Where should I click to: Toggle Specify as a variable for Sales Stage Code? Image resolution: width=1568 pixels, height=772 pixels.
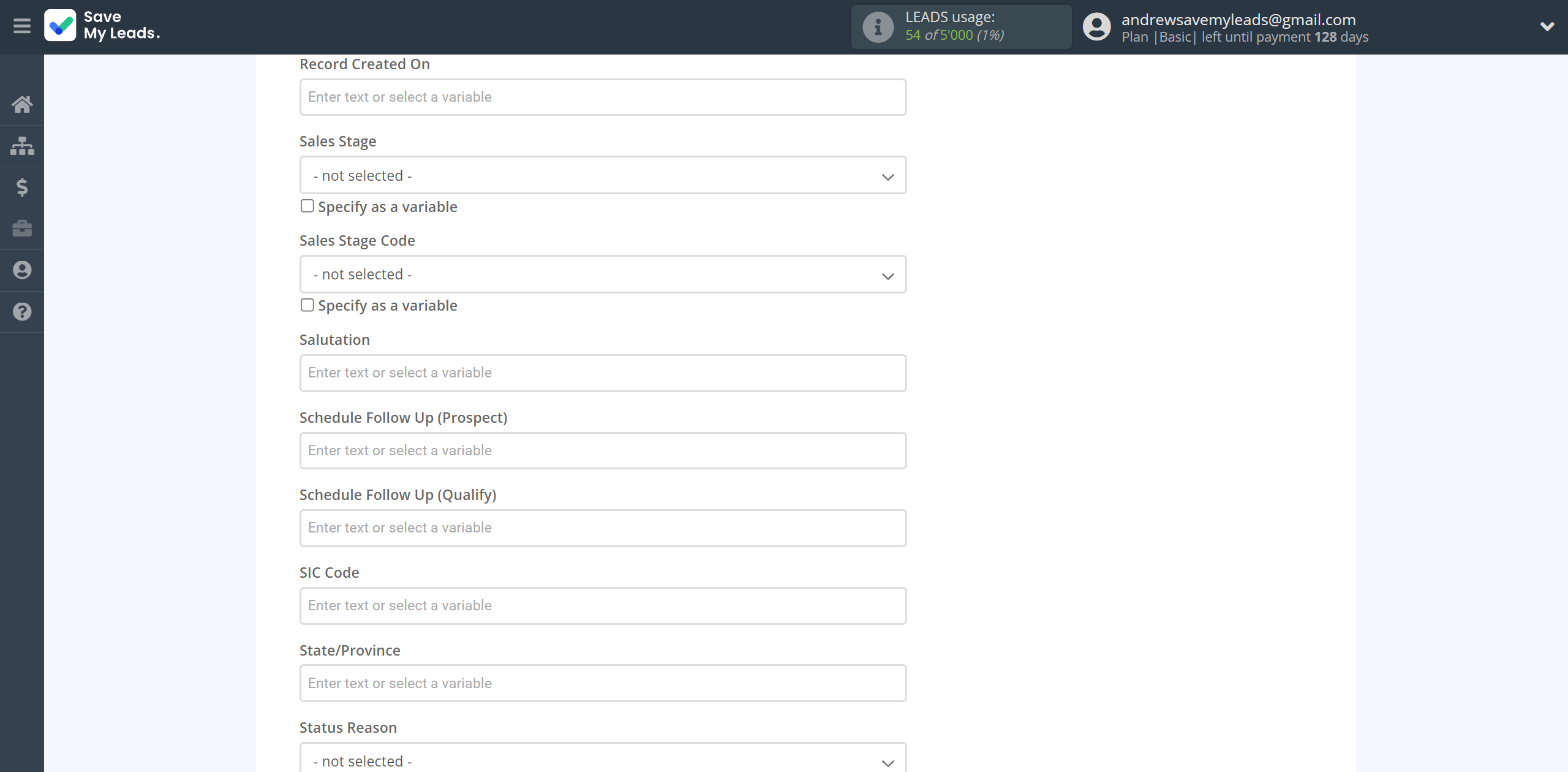(x=307, y=305)
